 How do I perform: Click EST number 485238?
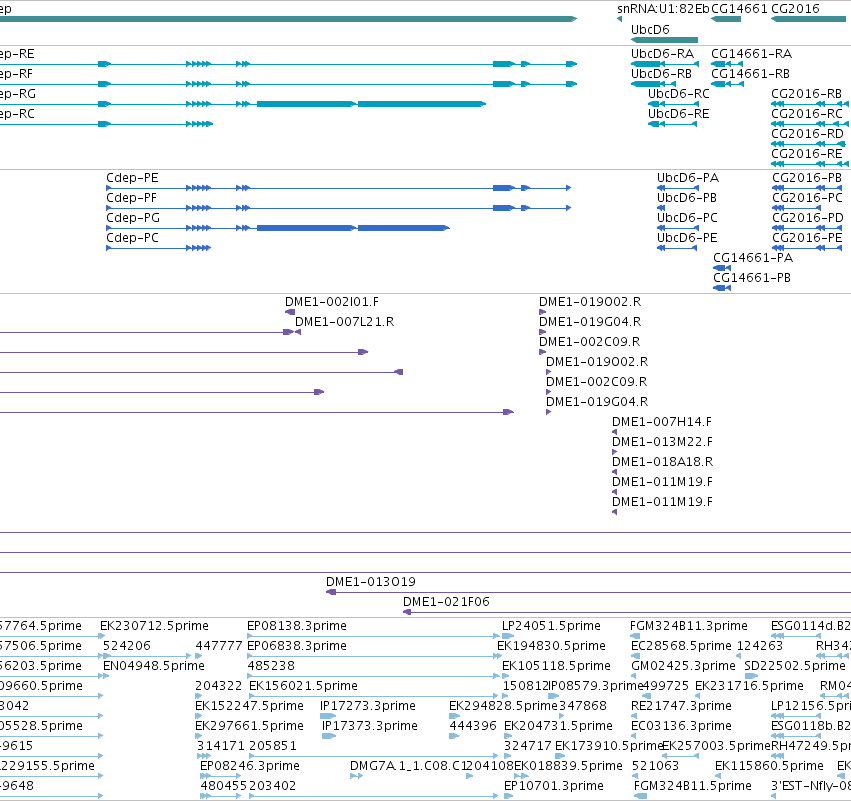coord(271,666)
